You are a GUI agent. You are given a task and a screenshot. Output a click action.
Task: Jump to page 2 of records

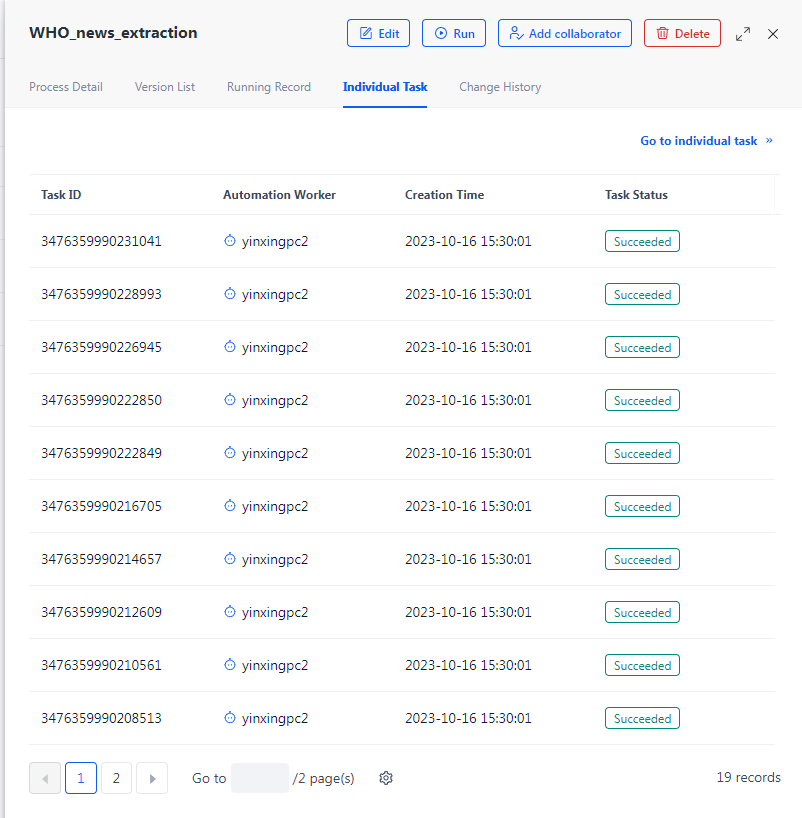pyautogui.click(x=116, y=778)
